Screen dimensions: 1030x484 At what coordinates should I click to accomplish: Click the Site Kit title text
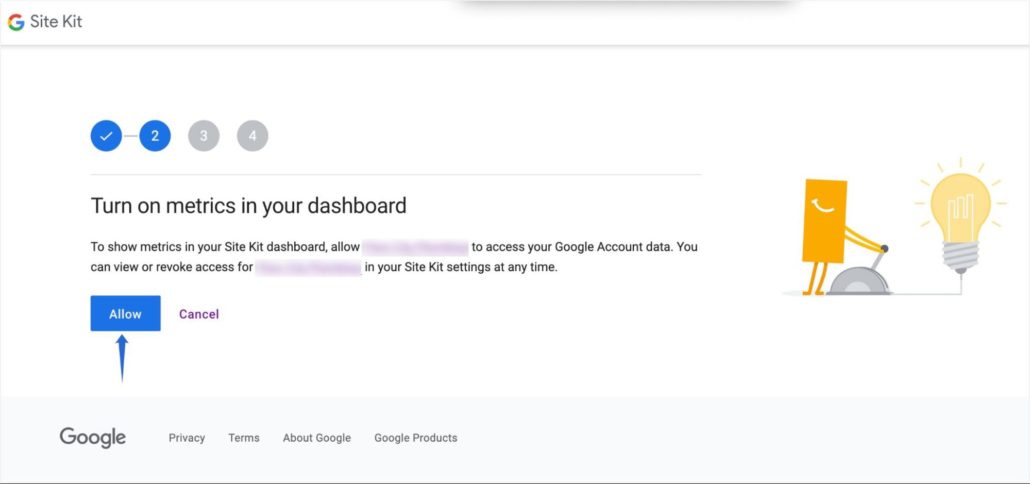click(56, 22)
